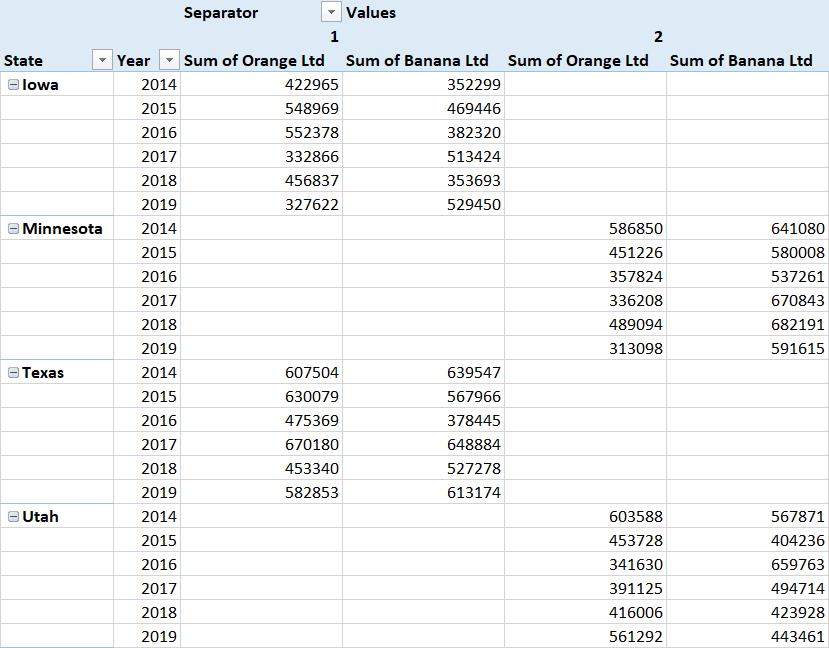
Task: Click cell with value 451226
Action: [585, 252]
